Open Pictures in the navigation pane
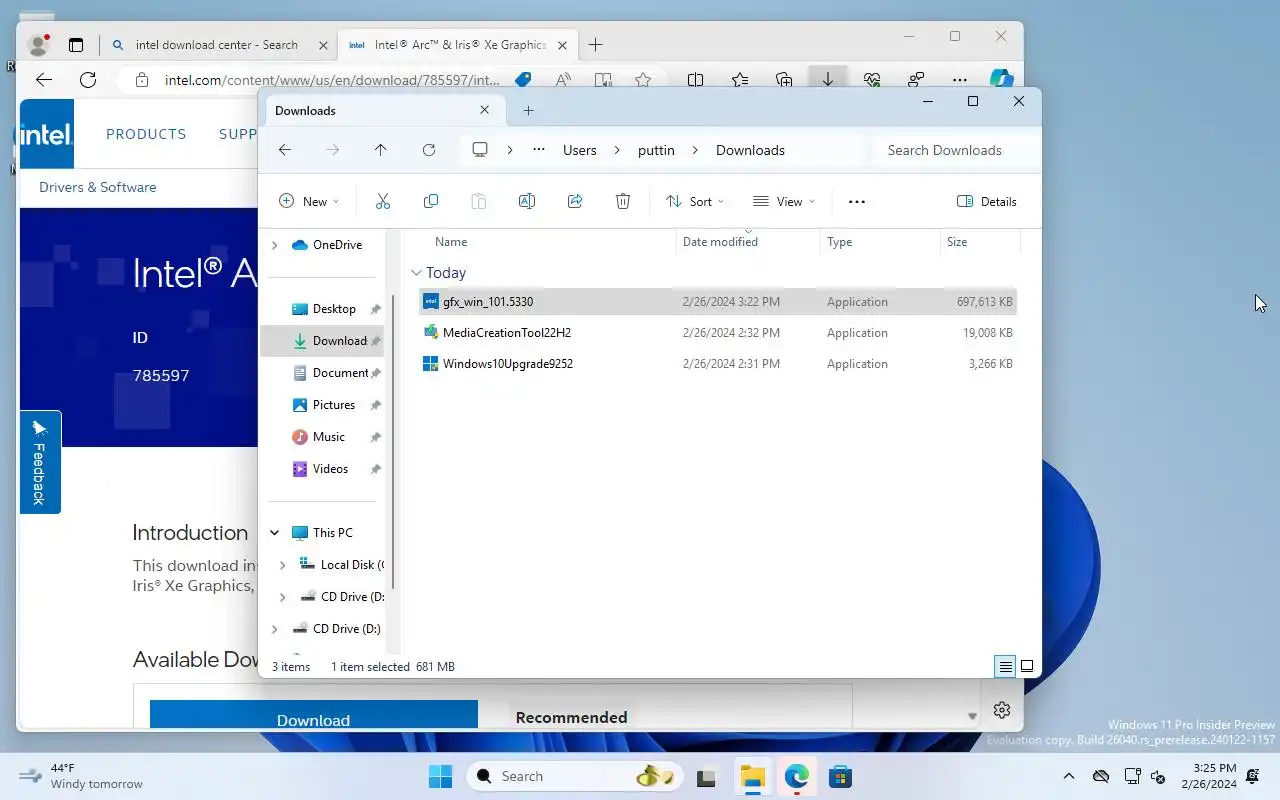Viewport: 1280px width, 800px height. (334, 405)
